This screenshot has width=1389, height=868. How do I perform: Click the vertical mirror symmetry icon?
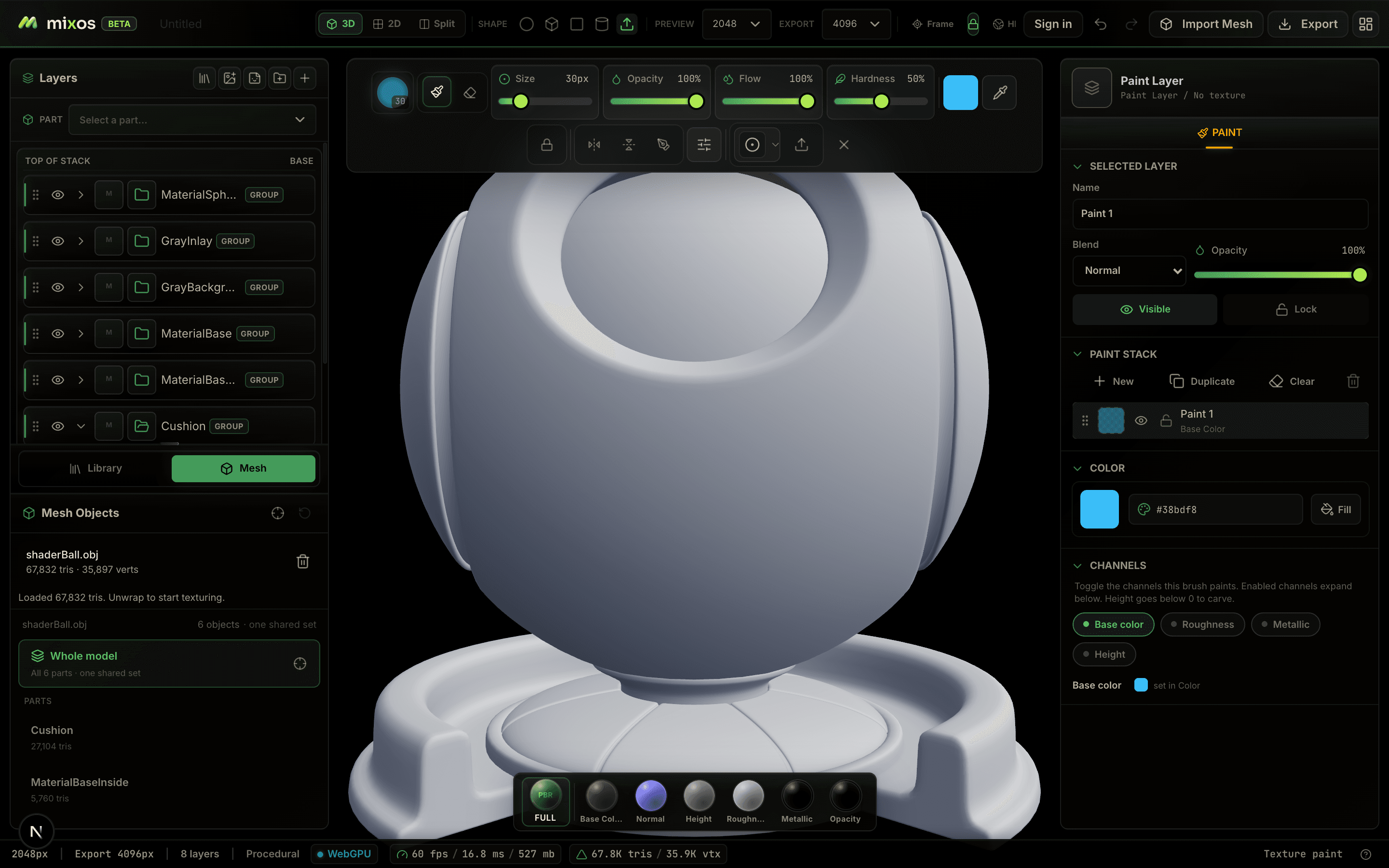tap(629, 145)
